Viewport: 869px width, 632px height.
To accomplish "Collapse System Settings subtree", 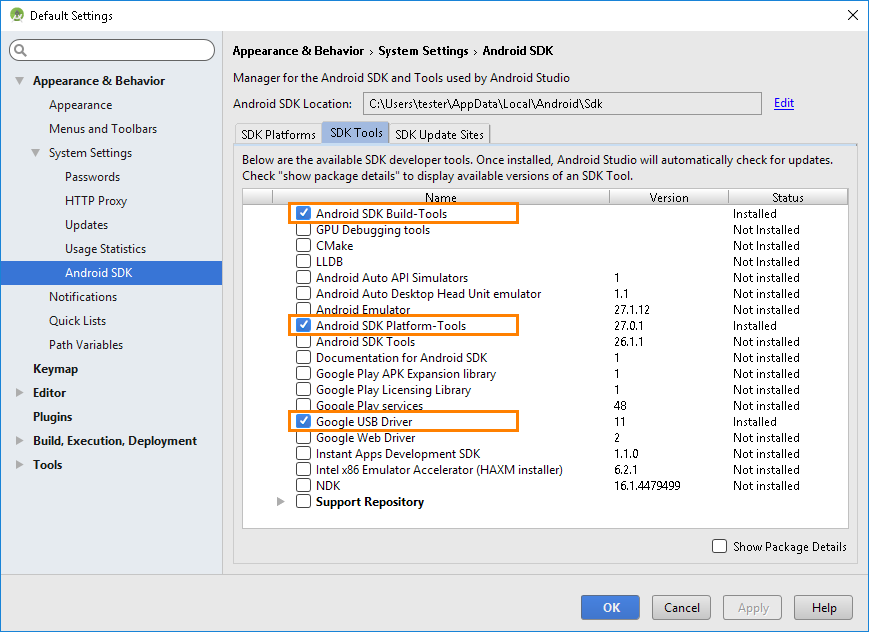I will pos(35,153).
